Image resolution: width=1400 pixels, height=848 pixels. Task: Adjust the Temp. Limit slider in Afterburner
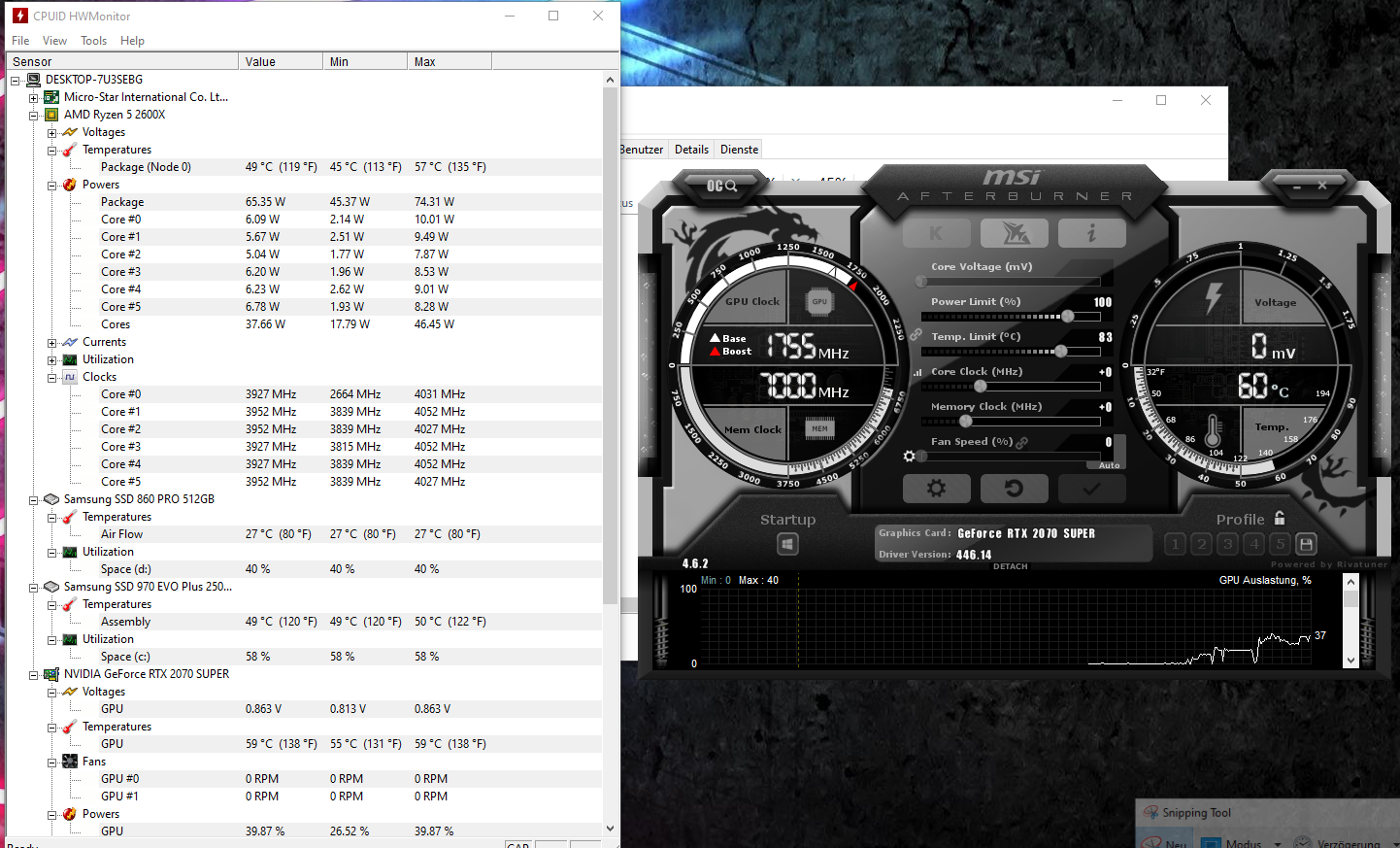1010,351
